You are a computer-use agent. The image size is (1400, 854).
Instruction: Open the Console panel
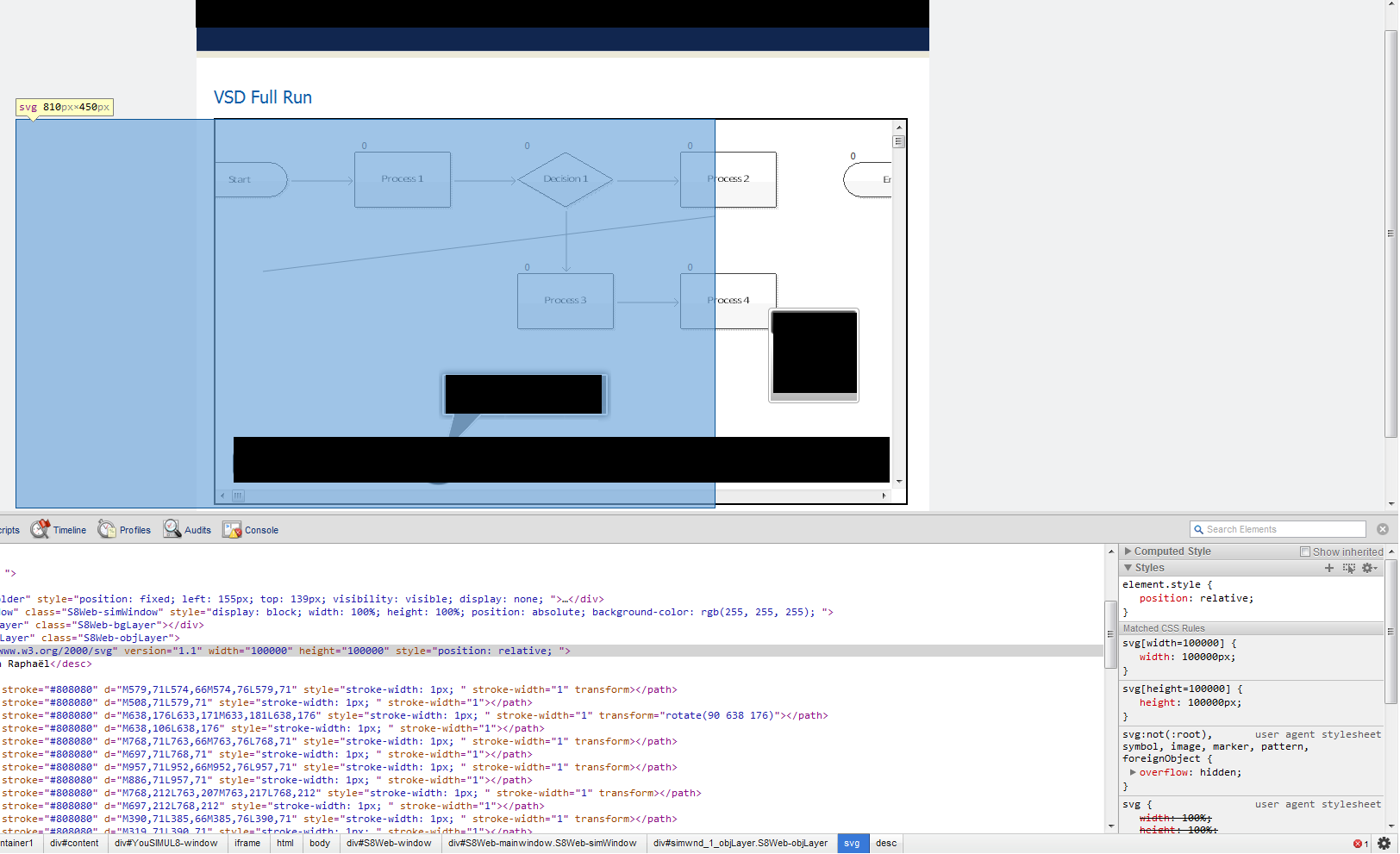[x=260, y=529]
